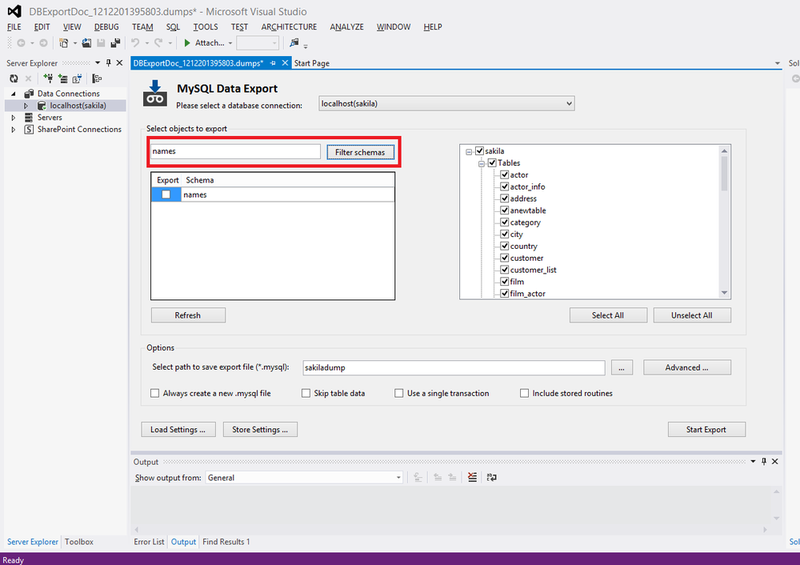Uncheck the actor_info checkbox
The height and width of the screenshot is (565, 800).
point(505,186)
